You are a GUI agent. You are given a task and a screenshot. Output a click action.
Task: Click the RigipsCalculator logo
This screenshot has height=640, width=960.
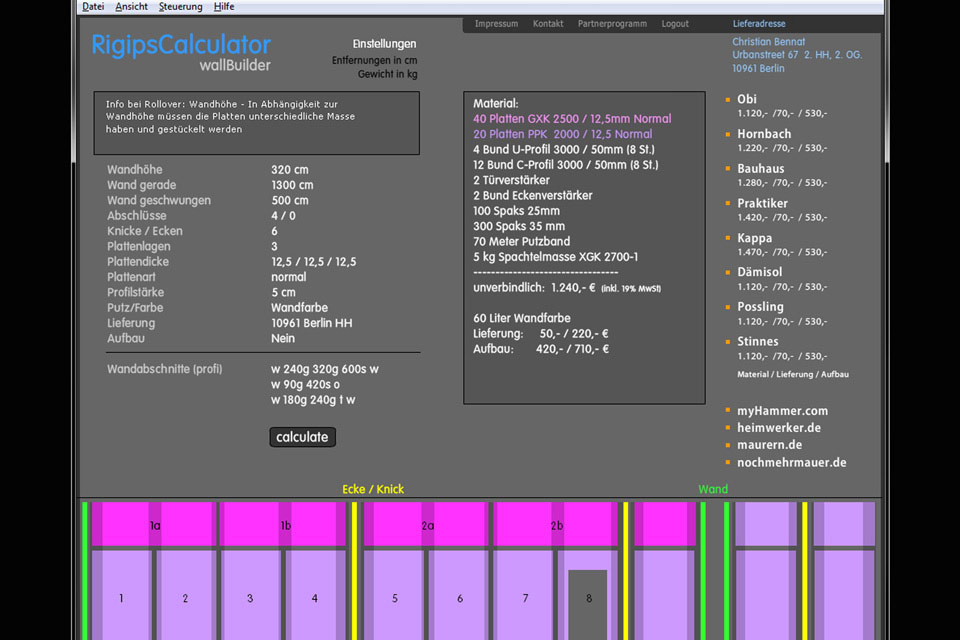click(x=181, y=45)
